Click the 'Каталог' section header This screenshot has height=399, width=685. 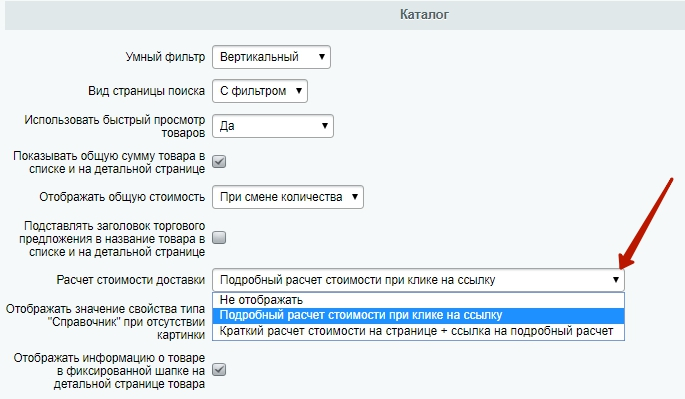(x=424, y=14)
